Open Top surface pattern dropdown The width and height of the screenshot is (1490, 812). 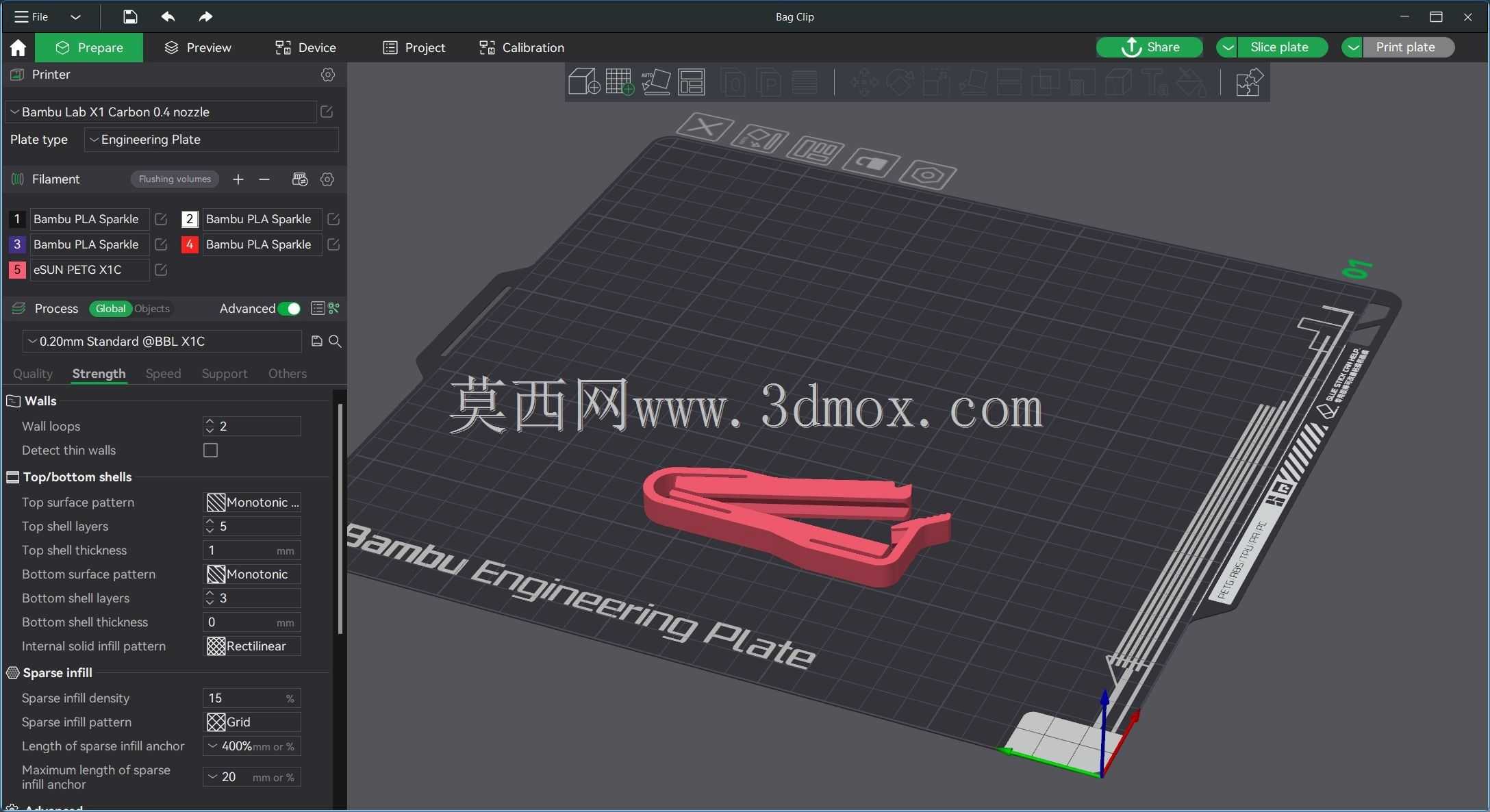(x=253, y=503)
